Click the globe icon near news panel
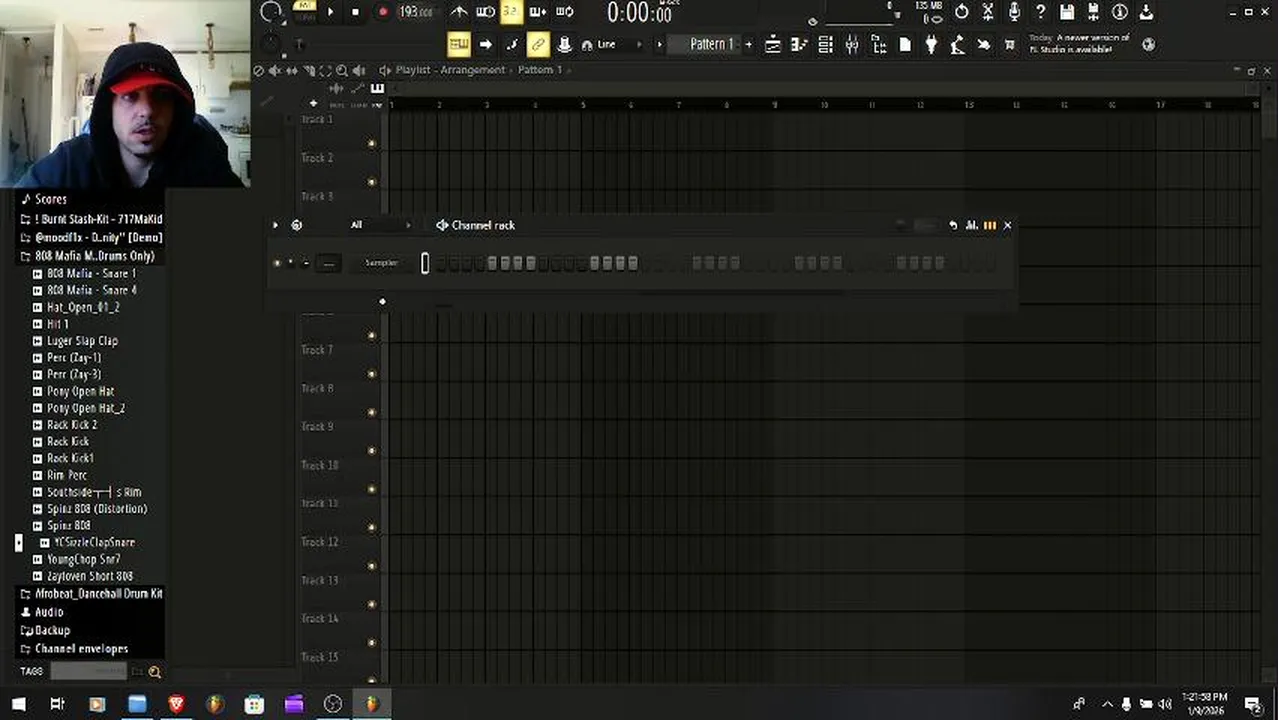Viewport: 1278px width, 720px height. click(x=1148, y=44)
